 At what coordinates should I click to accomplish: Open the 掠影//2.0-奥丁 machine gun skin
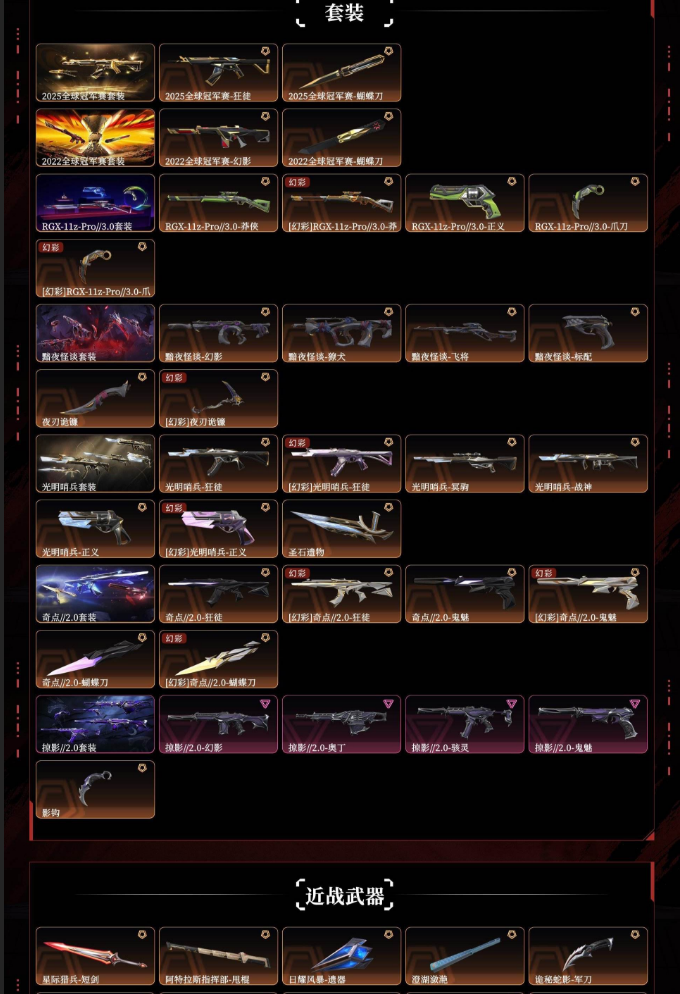coord(342,725)
